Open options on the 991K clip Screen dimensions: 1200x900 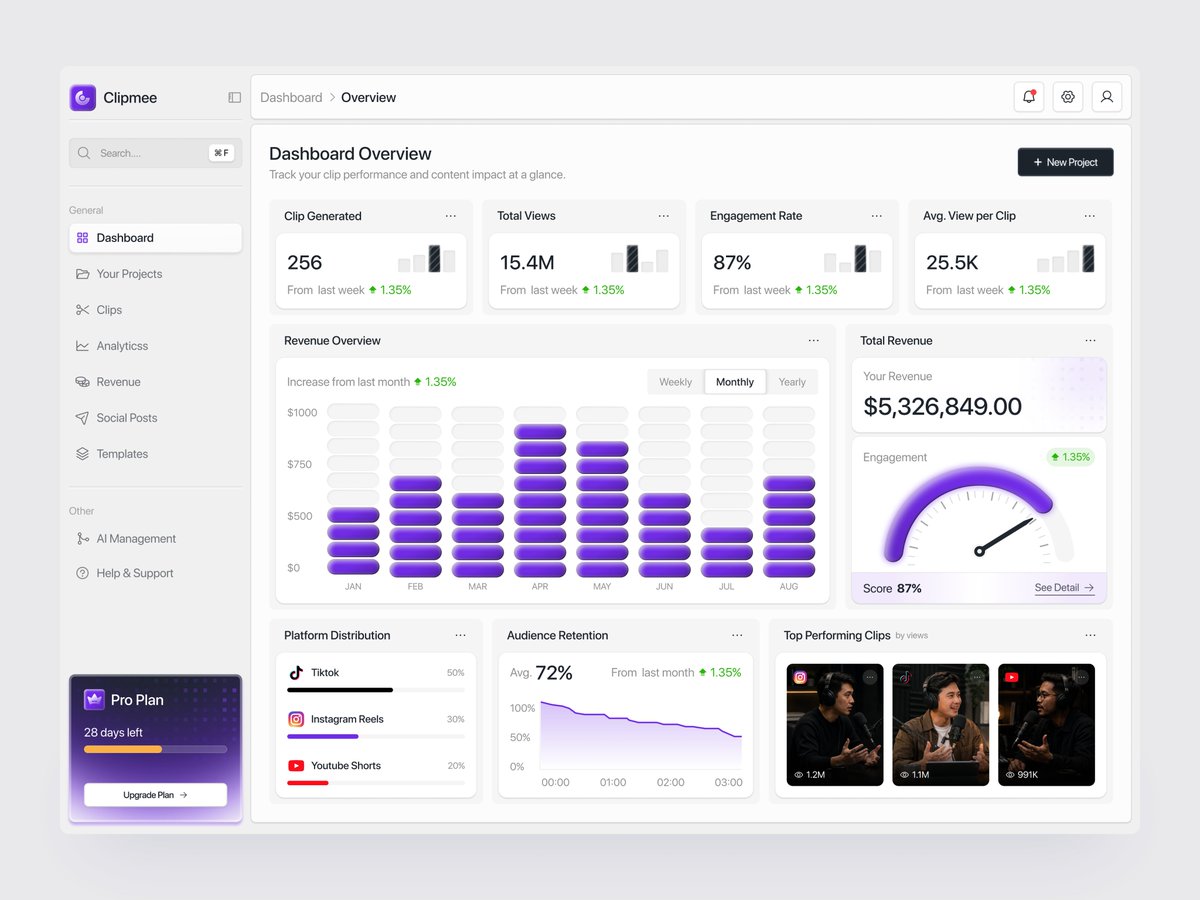[1082, 677]
